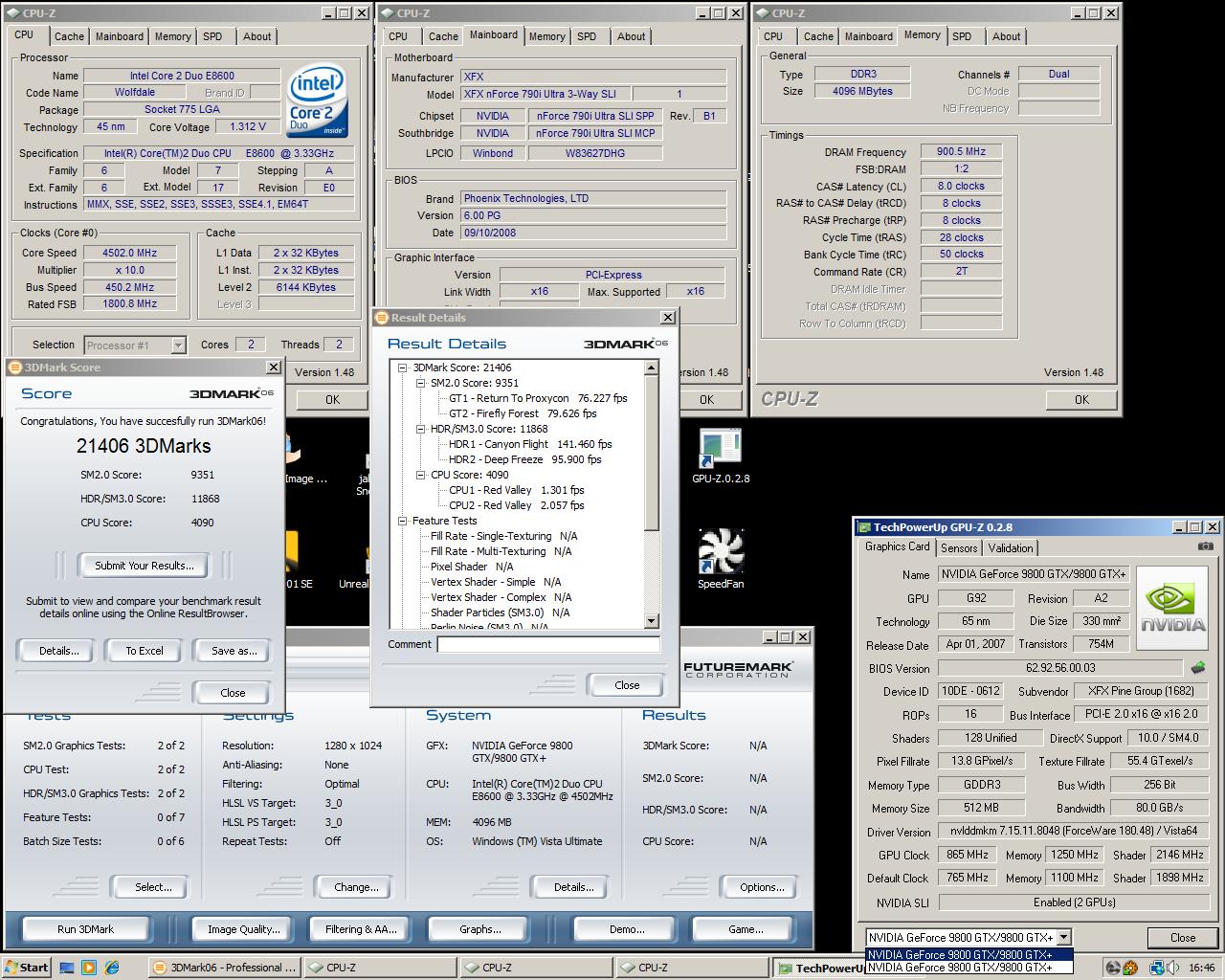Click the Close button in GPU-Z

tap(1182, 938)
